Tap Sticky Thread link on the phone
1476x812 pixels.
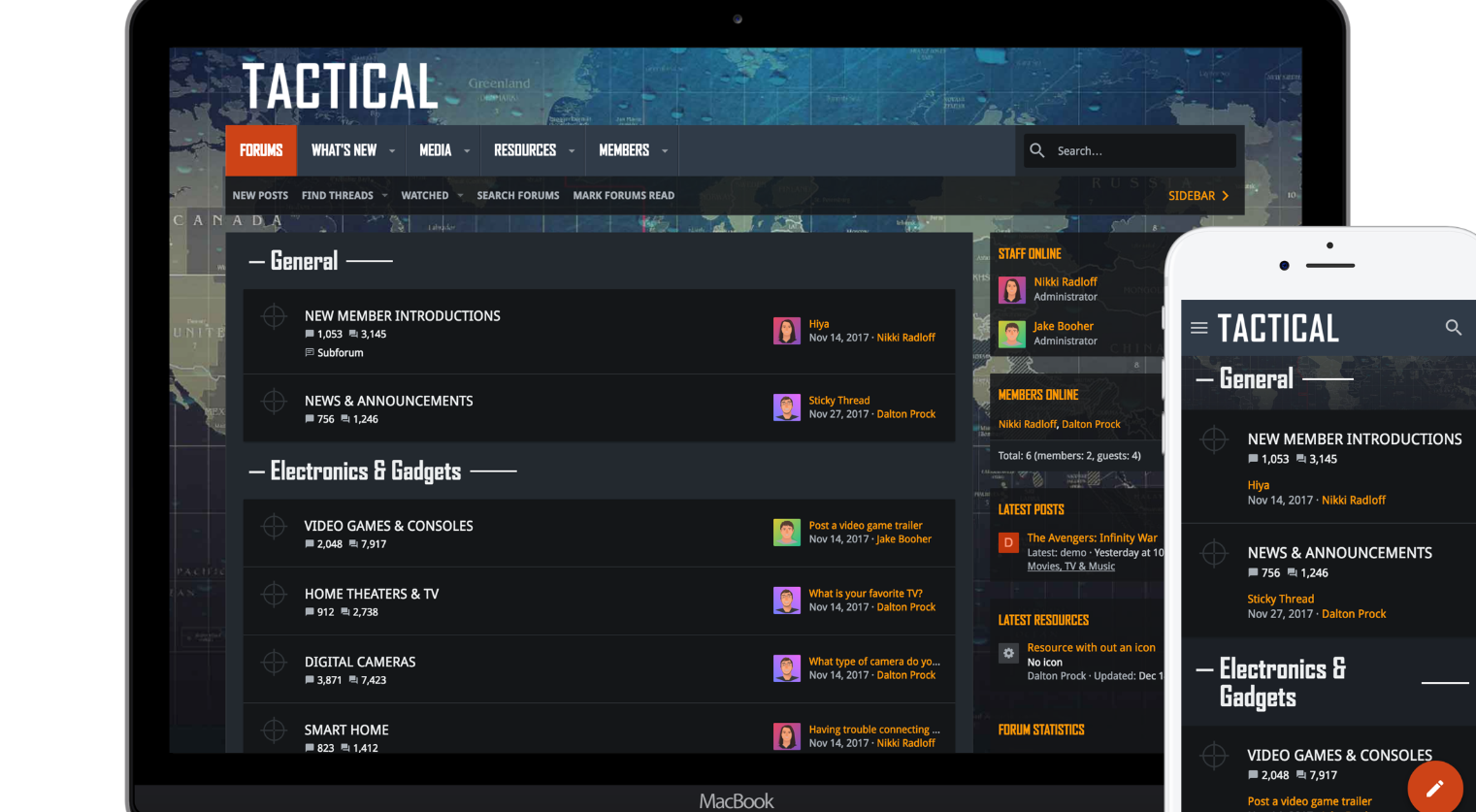pyautogui.click(x=1281, y=600)
